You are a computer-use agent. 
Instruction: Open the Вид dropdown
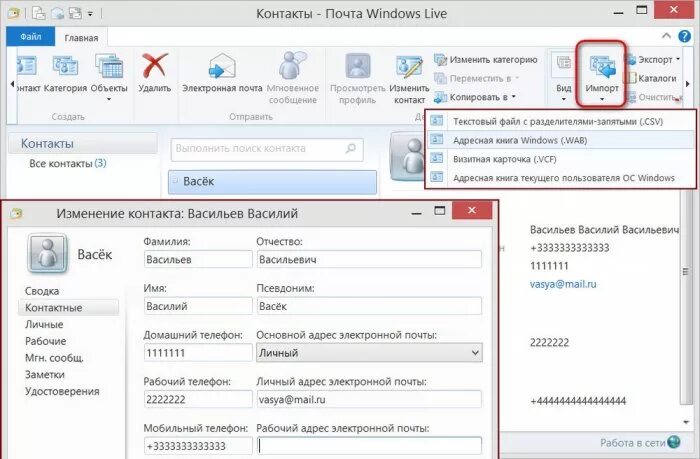563,78
